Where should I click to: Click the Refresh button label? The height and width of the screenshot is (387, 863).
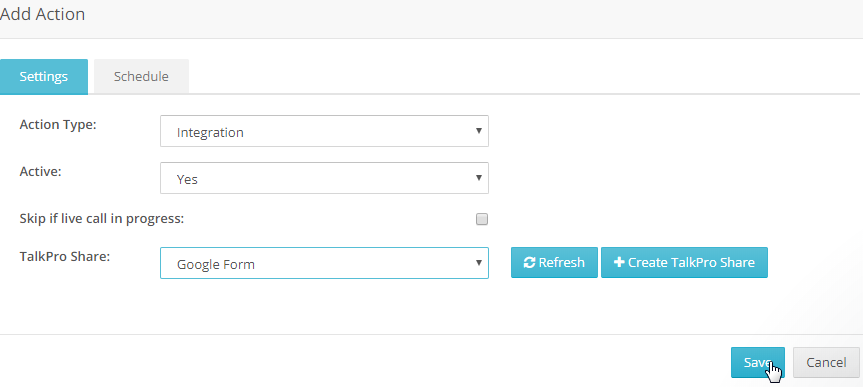tap(561, 263)
